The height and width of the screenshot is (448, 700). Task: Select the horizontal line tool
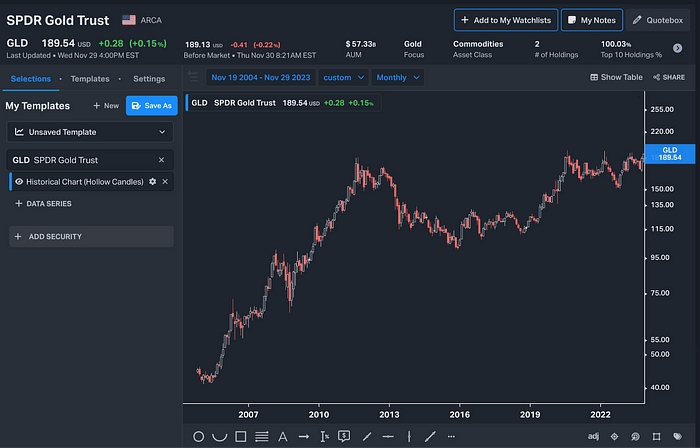(x=388, y=436)
